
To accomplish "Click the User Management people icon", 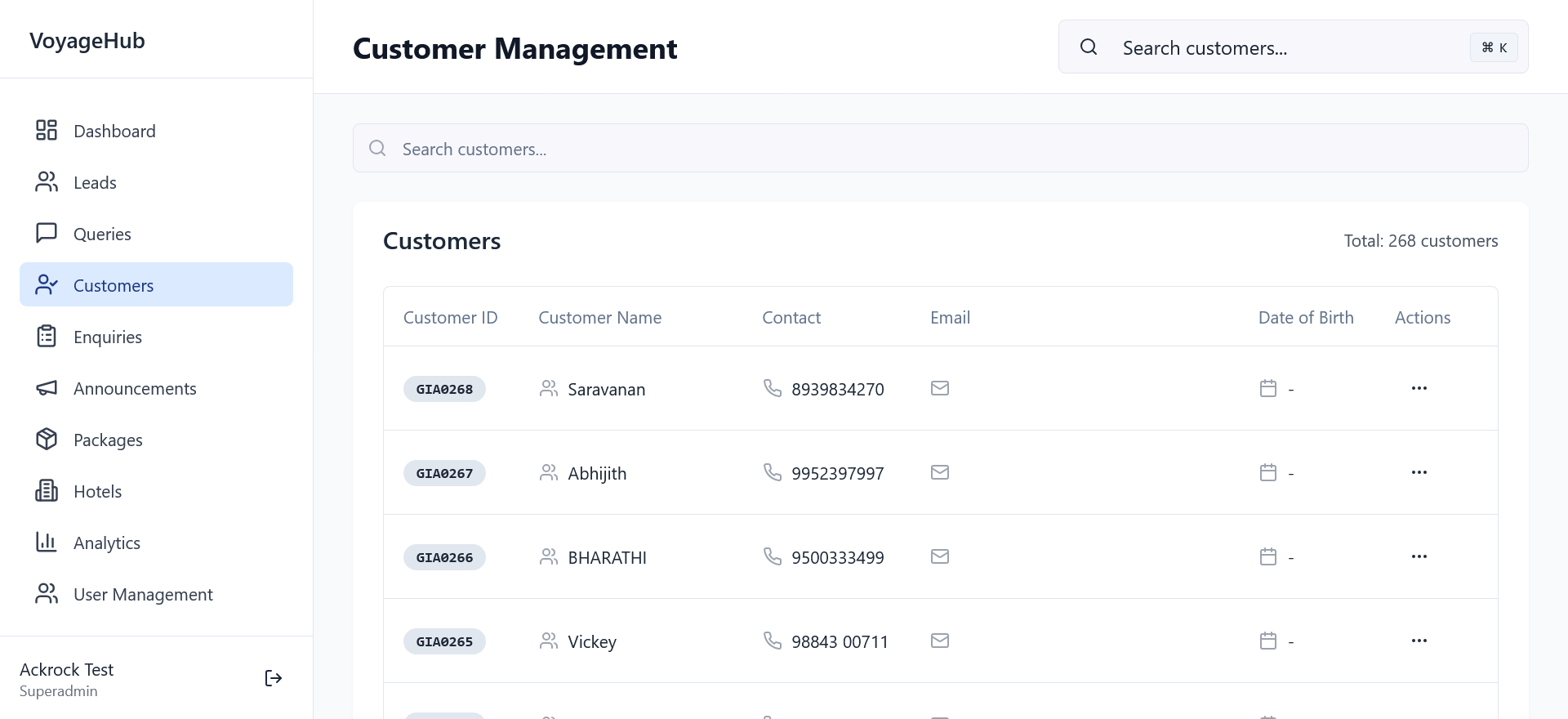I will pyautogui.click(x=47, y=593).
